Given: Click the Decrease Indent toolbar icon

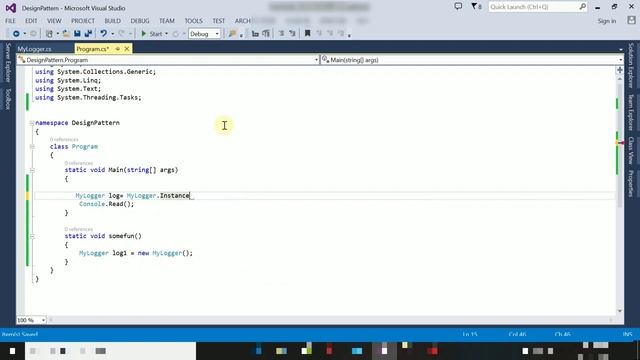Looking at the screenshot, I should point(281,34).
